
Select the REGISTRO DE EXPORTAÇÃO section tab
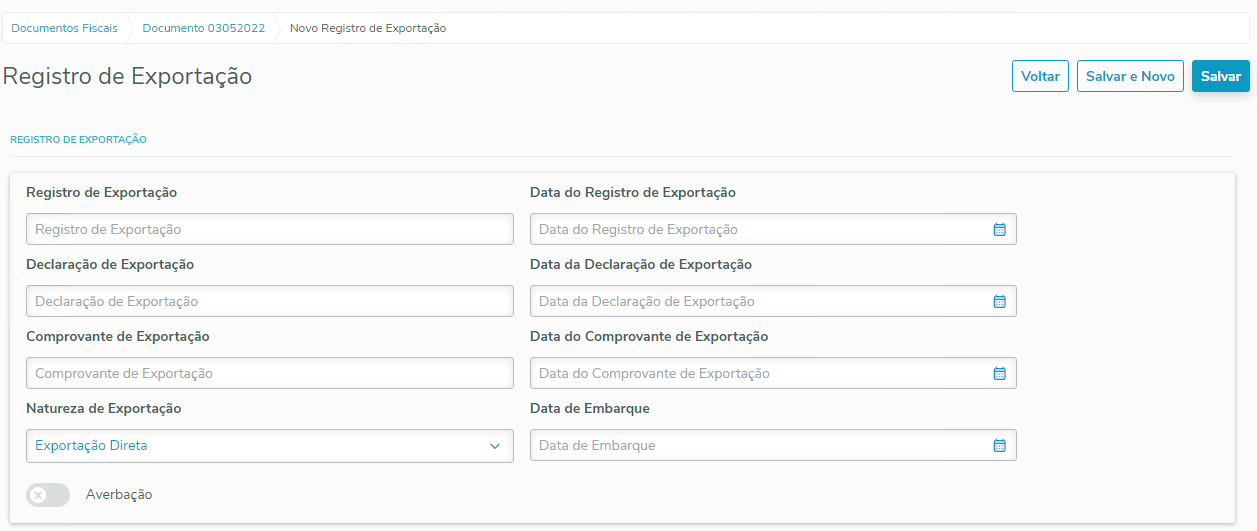pos(78,140)
